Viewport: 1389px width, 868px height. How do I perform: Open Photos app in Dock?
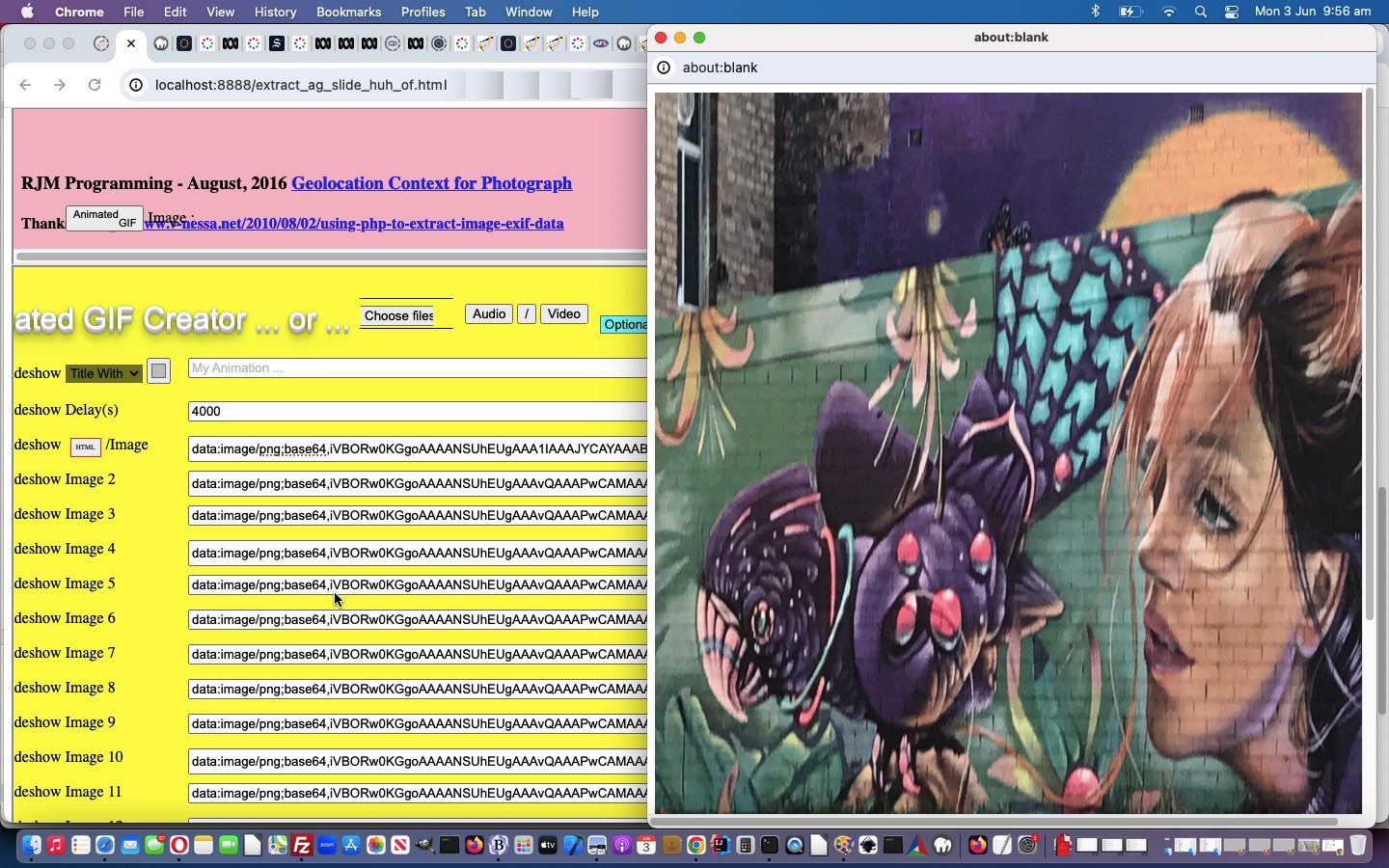pos(376,846)
